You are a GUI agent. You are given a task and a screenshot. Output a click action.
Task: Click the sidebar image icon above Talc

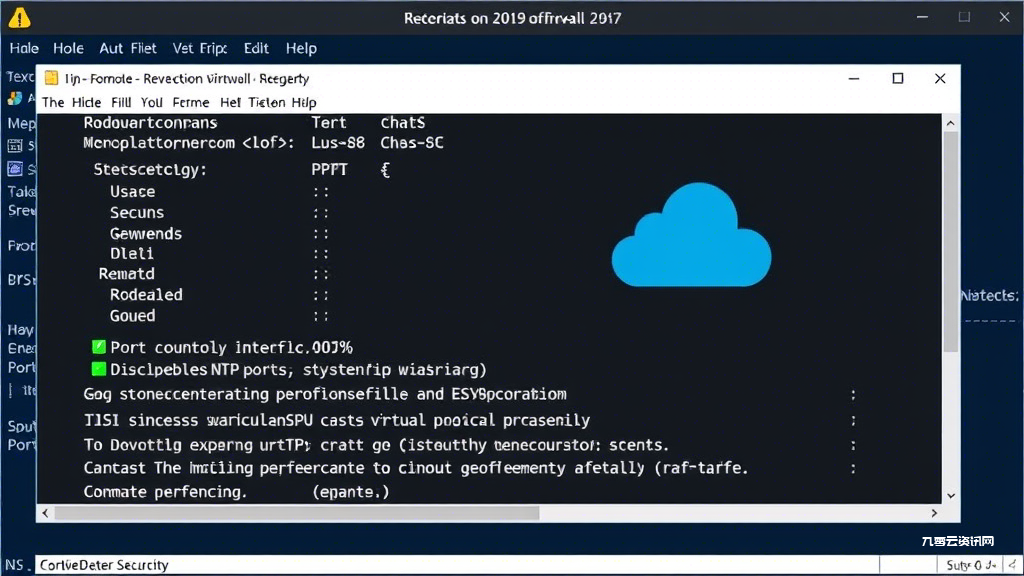point(15,169)
